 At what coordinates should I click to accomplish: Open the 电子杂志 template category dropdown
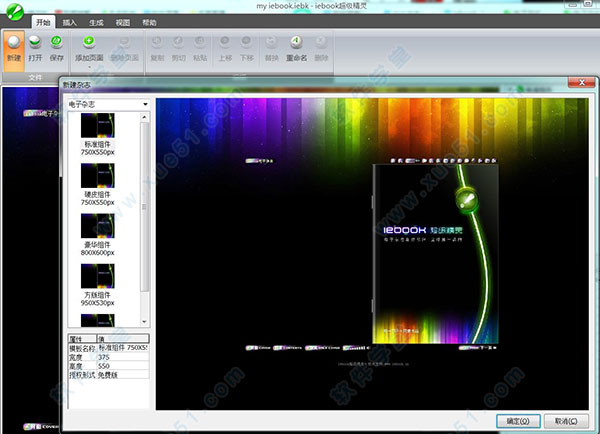[145, 104]
